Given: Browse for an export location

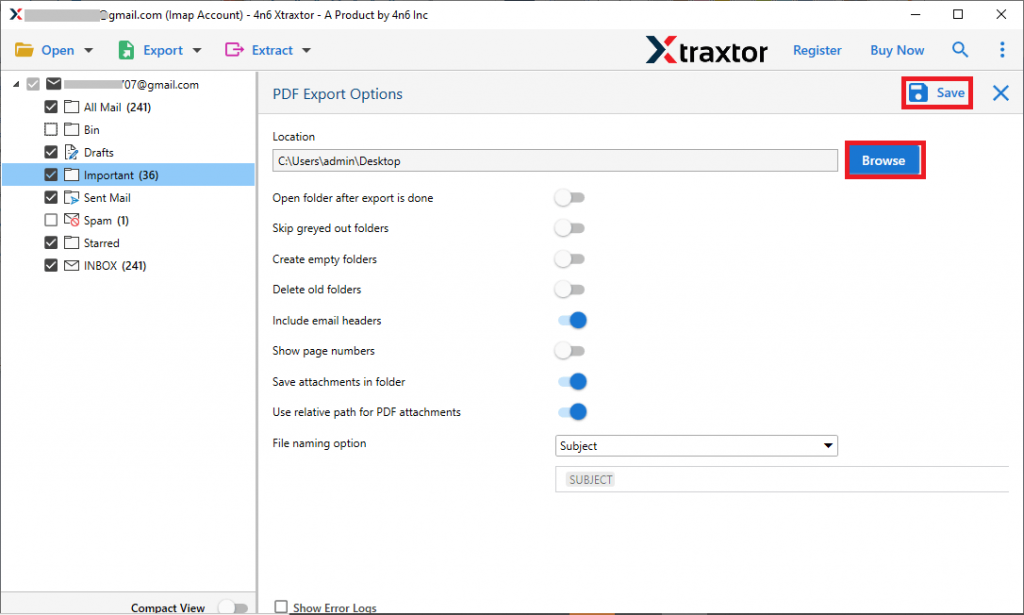Looking at the screenshot, I should click(884, 159).
